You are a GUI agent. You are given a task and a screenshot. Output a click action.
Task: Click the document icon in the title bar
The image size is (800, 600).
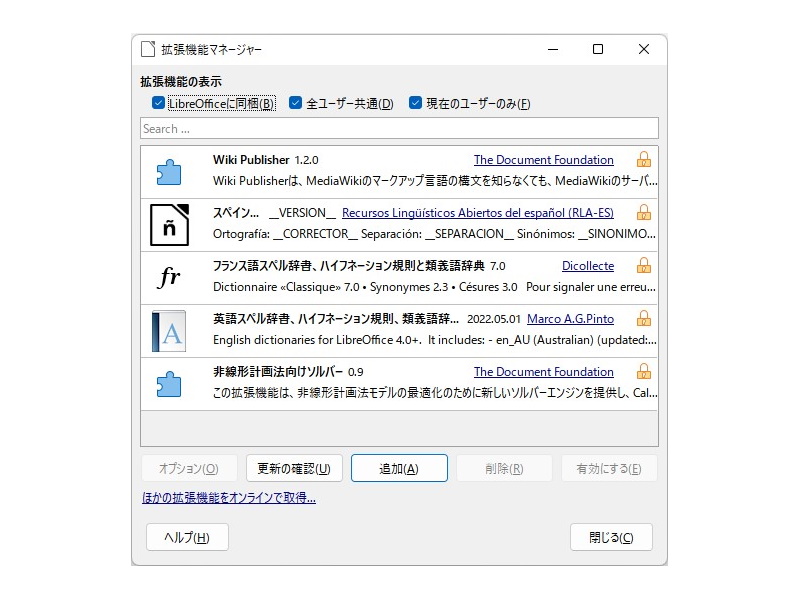tap(148, 49)
